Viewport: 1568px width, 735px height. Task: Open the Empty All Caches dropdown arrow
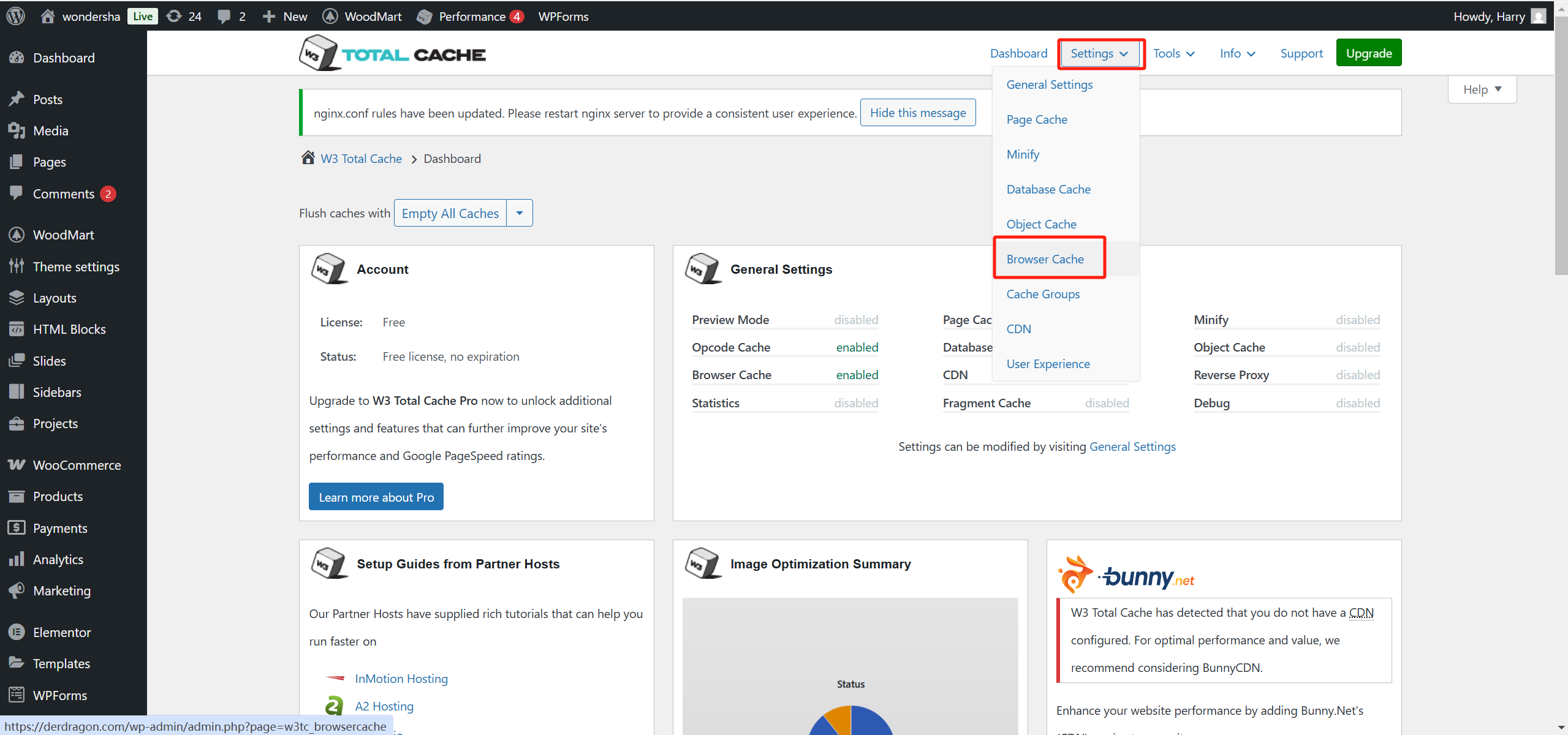click(519, 213)
